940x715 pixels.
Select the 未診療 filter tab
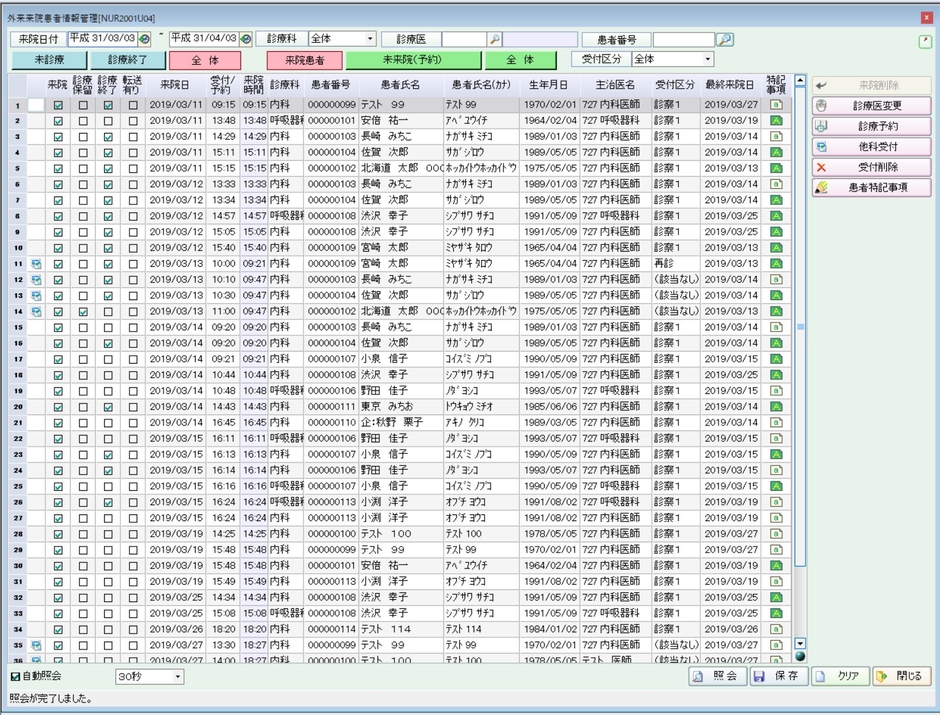click(x=49, y=60)
